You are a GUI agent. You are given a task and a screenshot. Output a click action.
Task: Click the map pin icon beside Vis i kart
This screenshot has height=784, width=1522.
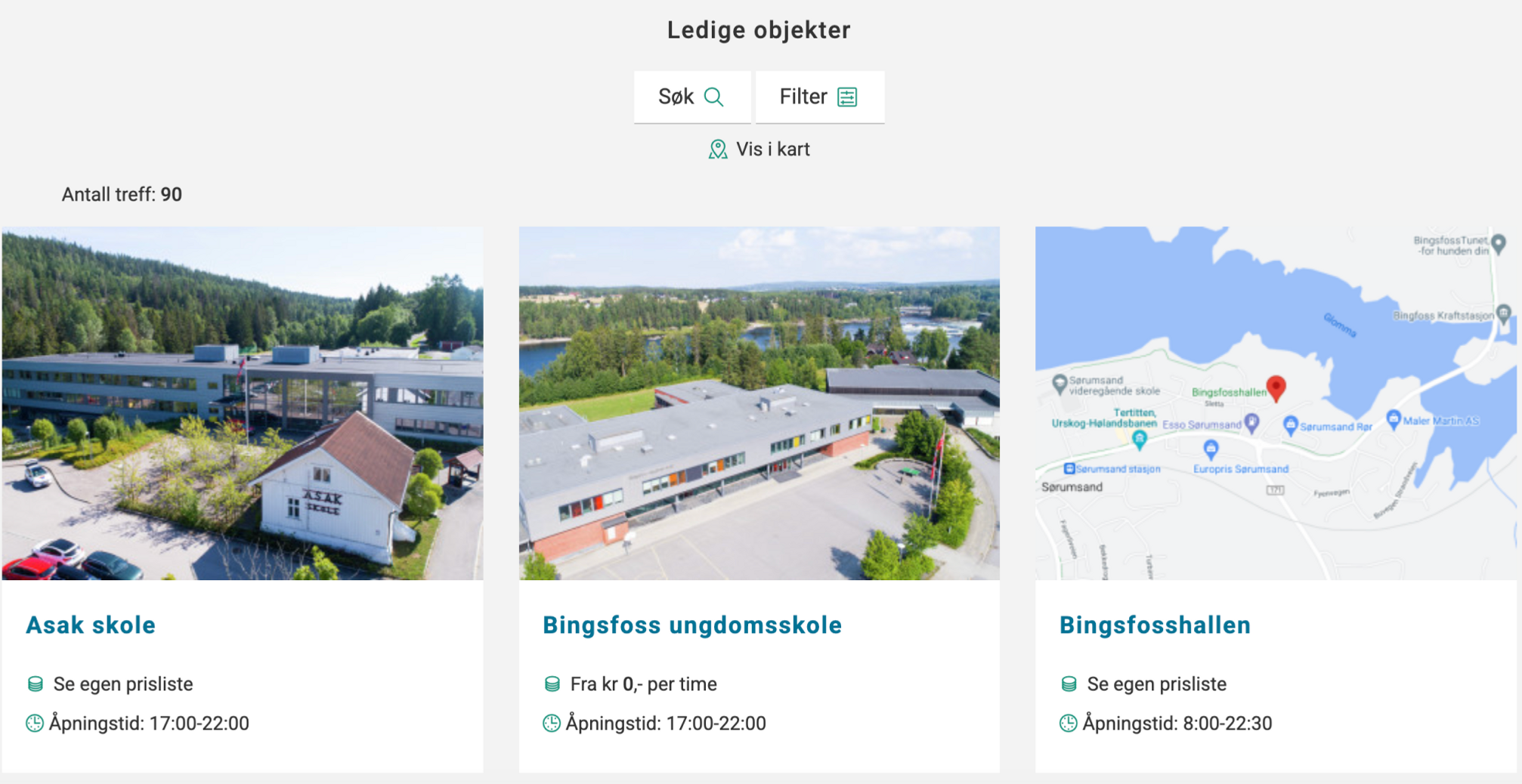(718, 150)
